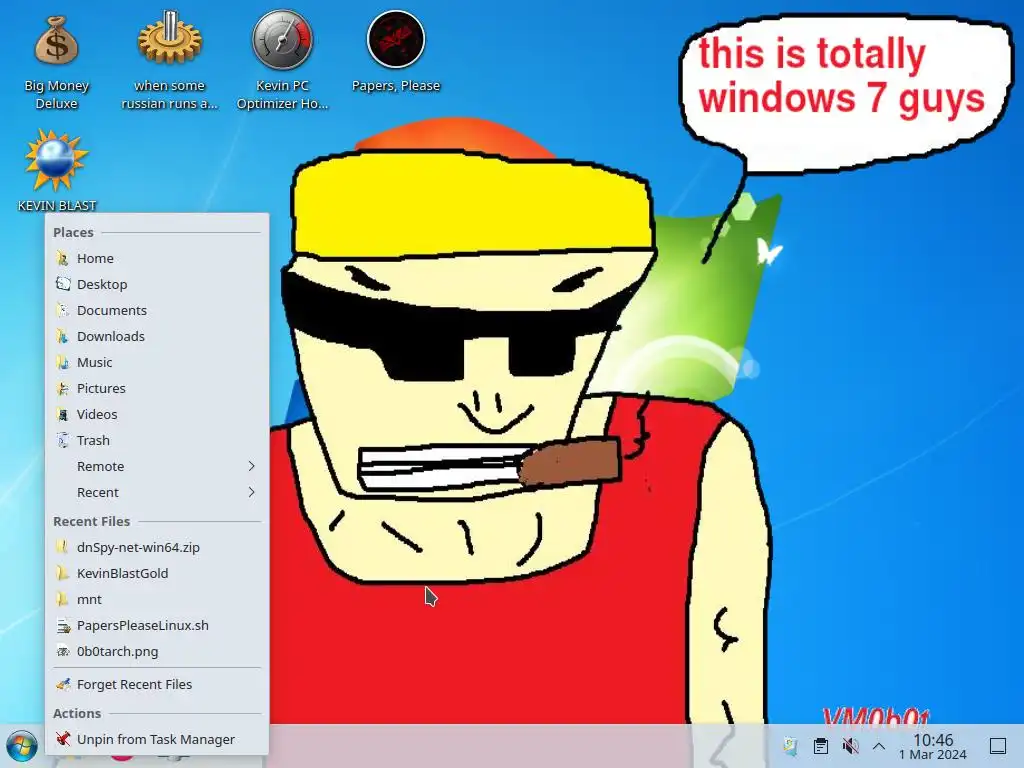
Task: Click the red pin icon for Unpin
Action: click(x=63, y=739)
